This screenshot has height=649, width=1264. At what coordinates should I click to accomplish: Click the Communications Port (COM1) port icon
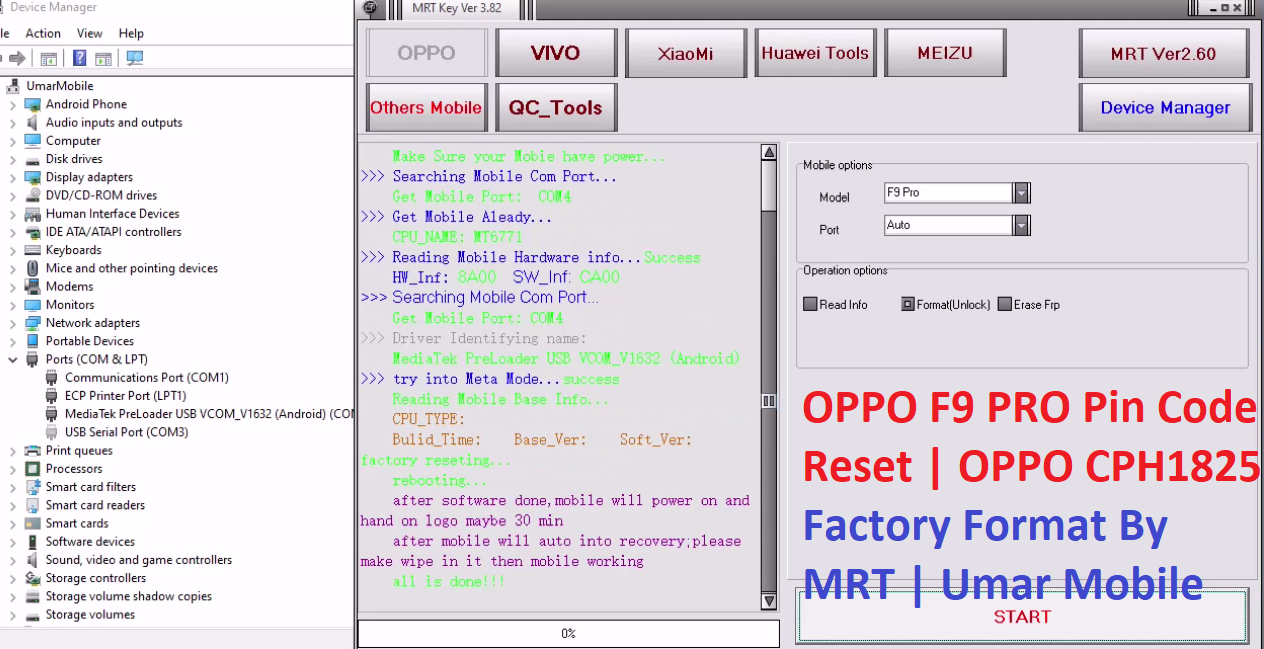[x=53, y=377]
